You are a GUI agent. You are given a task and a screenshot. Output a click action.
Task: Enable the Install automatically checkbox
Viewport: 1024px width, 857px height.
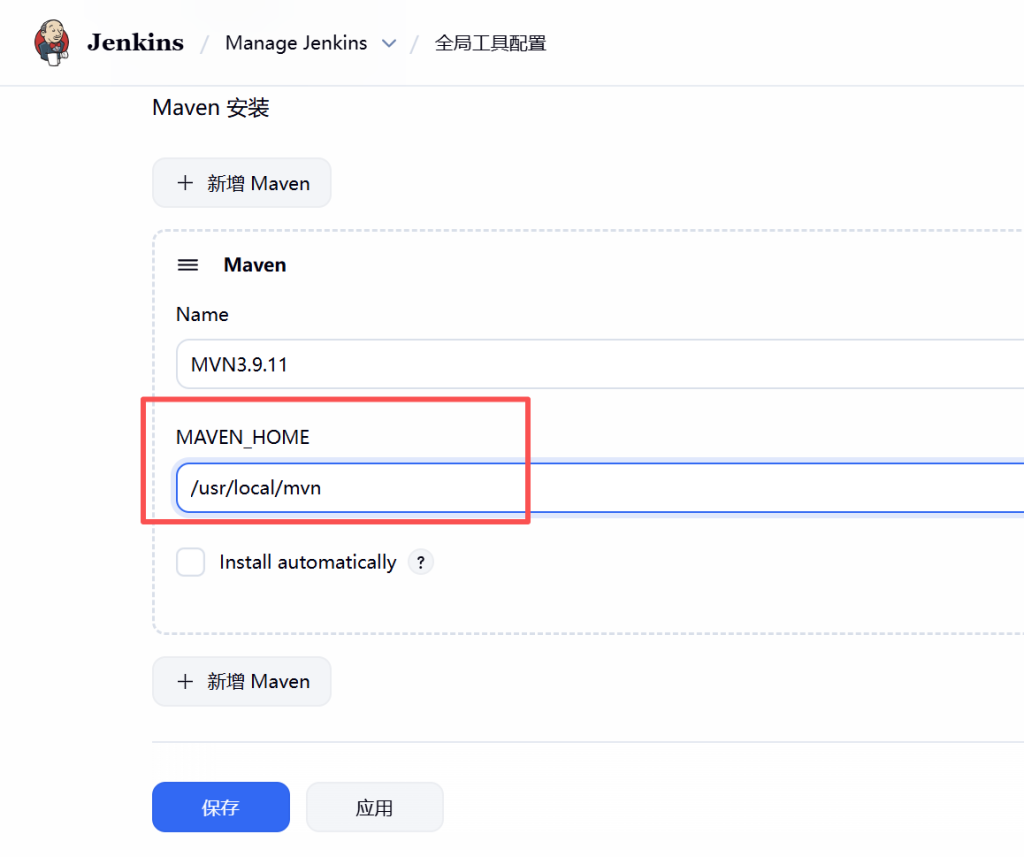coord(190,562)
